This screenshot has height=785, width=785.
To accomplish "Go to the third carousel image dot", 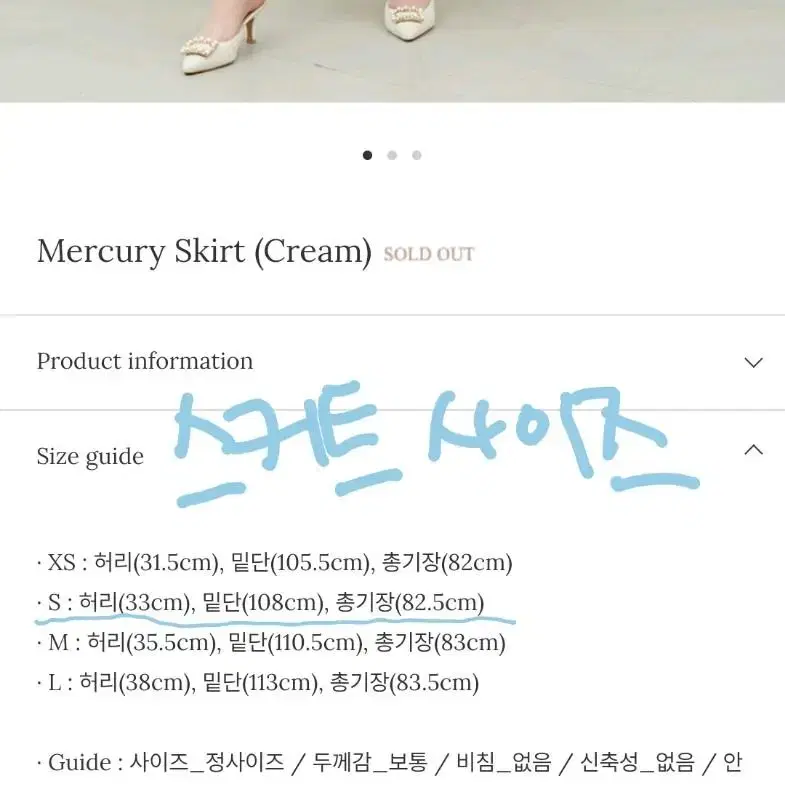I will coord(417,155).
